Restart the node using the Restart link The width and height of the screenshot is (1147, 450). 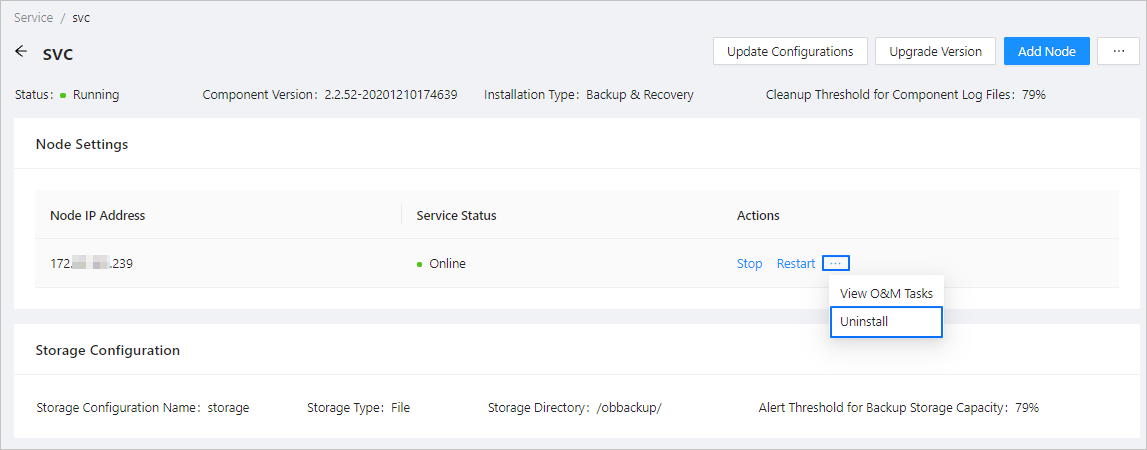tap(795, 264)
